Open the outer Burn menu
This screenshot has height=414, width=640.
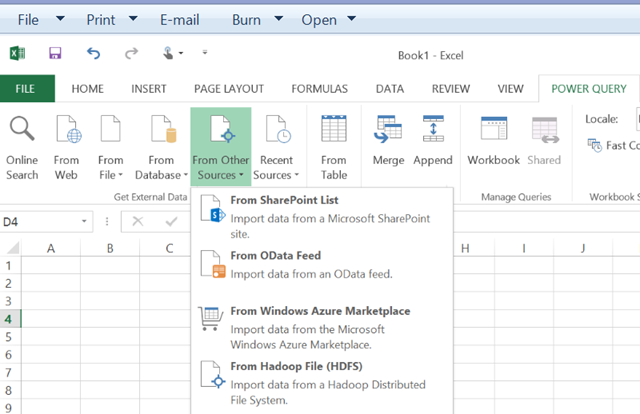[x=258, y=19]
